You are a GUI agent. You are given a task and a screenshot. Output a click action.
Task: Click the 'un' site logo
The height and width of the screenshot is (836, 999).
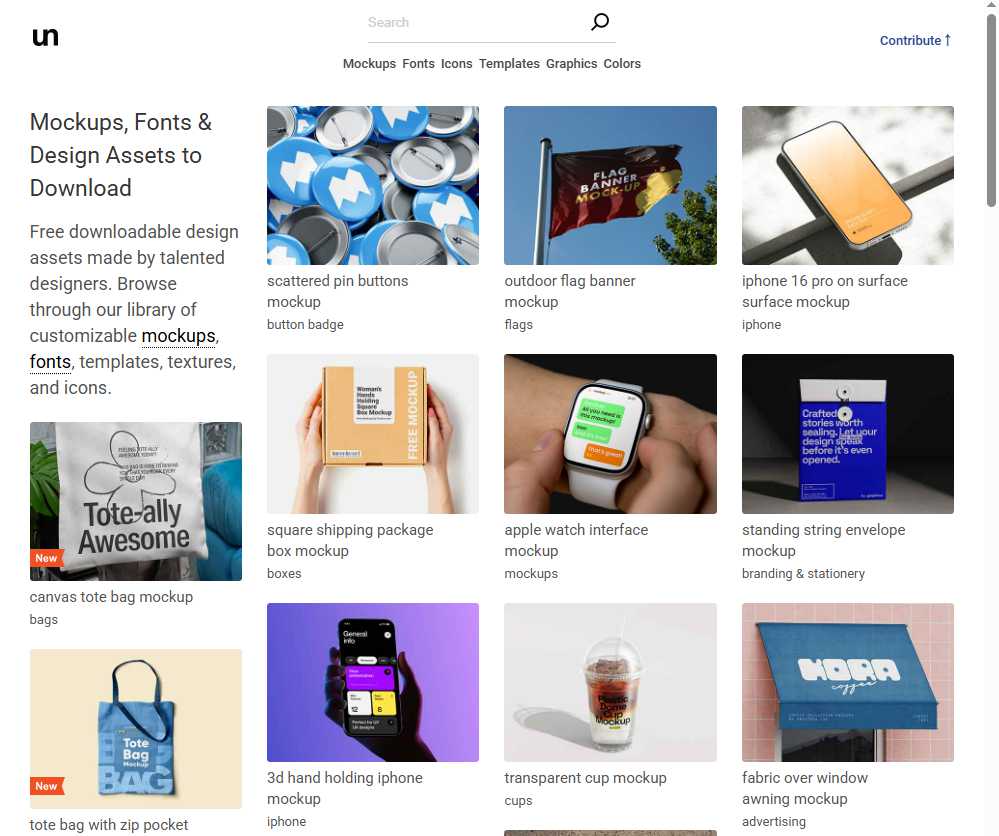click(x=45, y=37)
